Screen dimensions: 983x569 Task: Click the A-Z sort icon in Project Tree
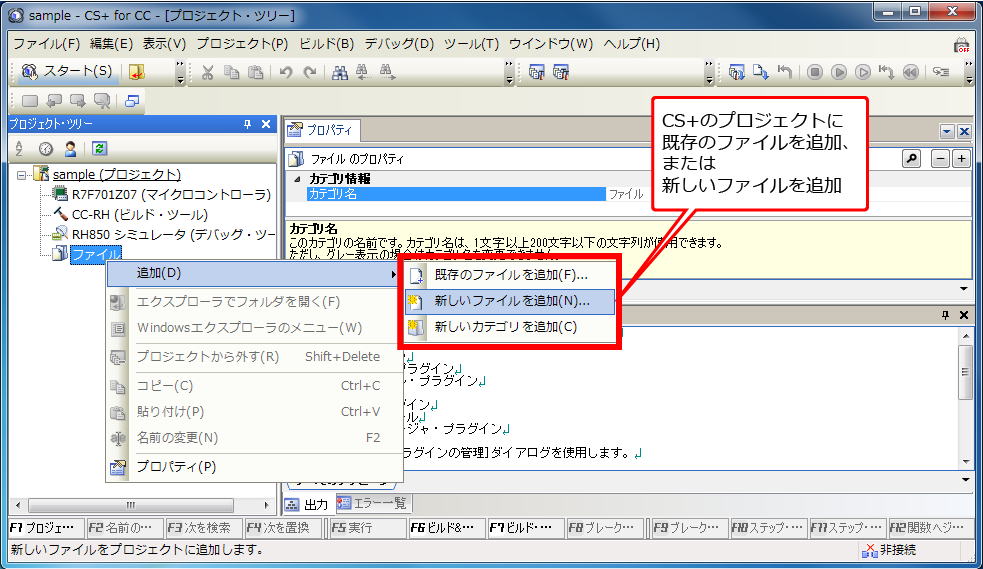(x=19, y=149)
